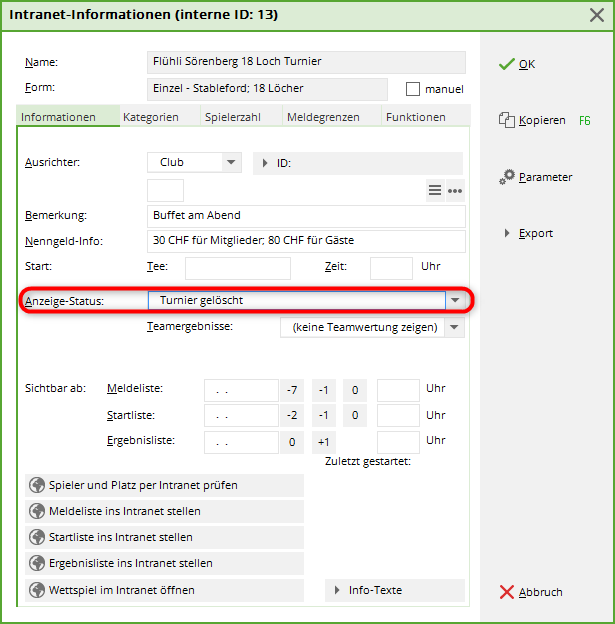Go to the Funktionen tab

(x=426, y=116)
